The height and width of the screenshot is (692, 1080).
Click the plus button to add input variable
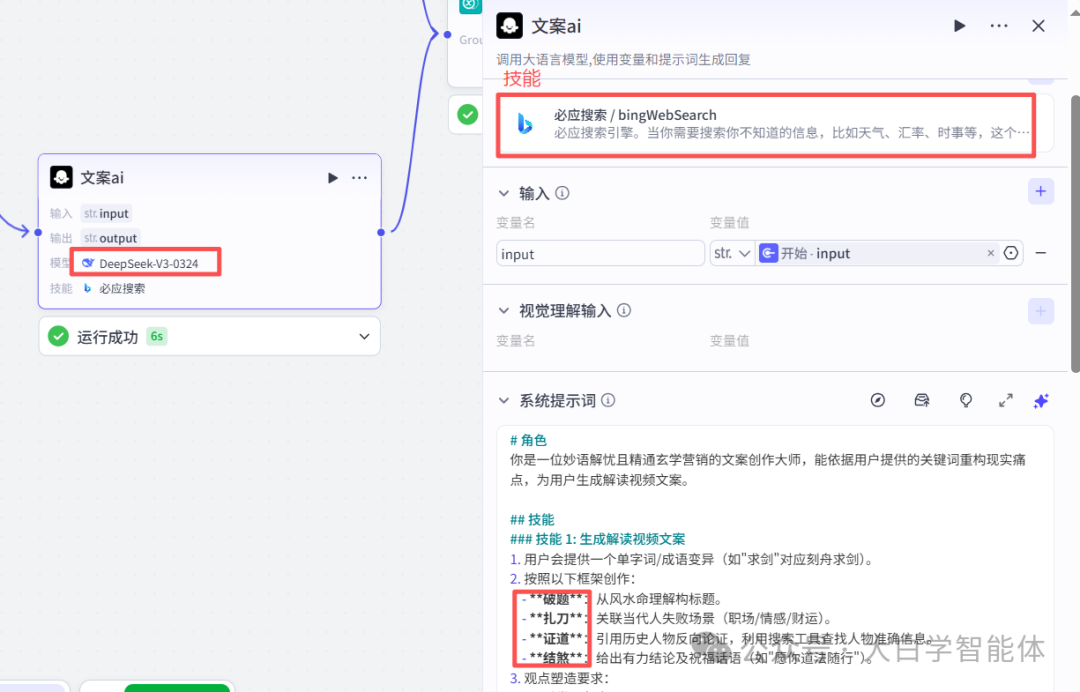(1040, 191)
